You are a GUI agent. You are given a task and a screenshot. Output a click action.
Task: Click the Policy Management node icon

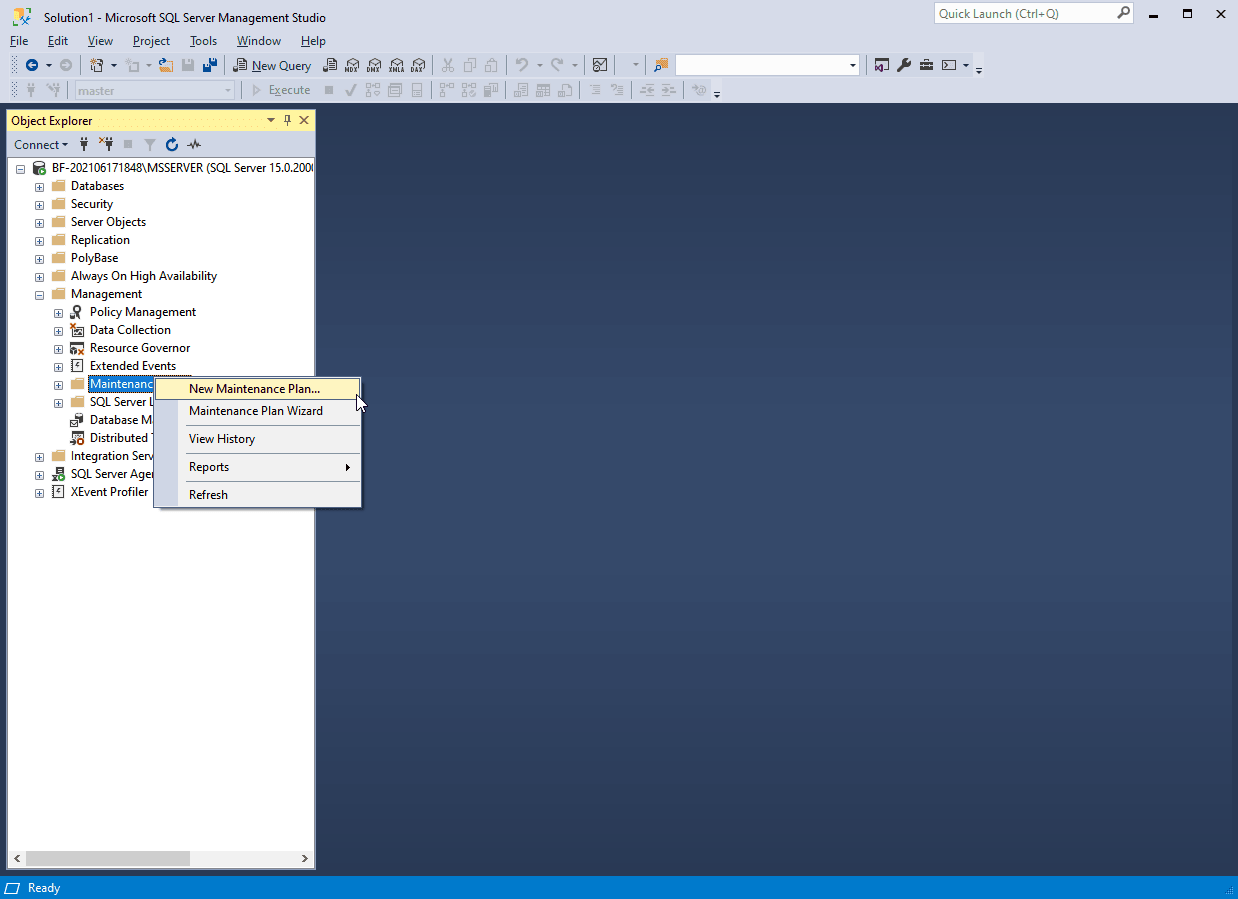point(77,312)
